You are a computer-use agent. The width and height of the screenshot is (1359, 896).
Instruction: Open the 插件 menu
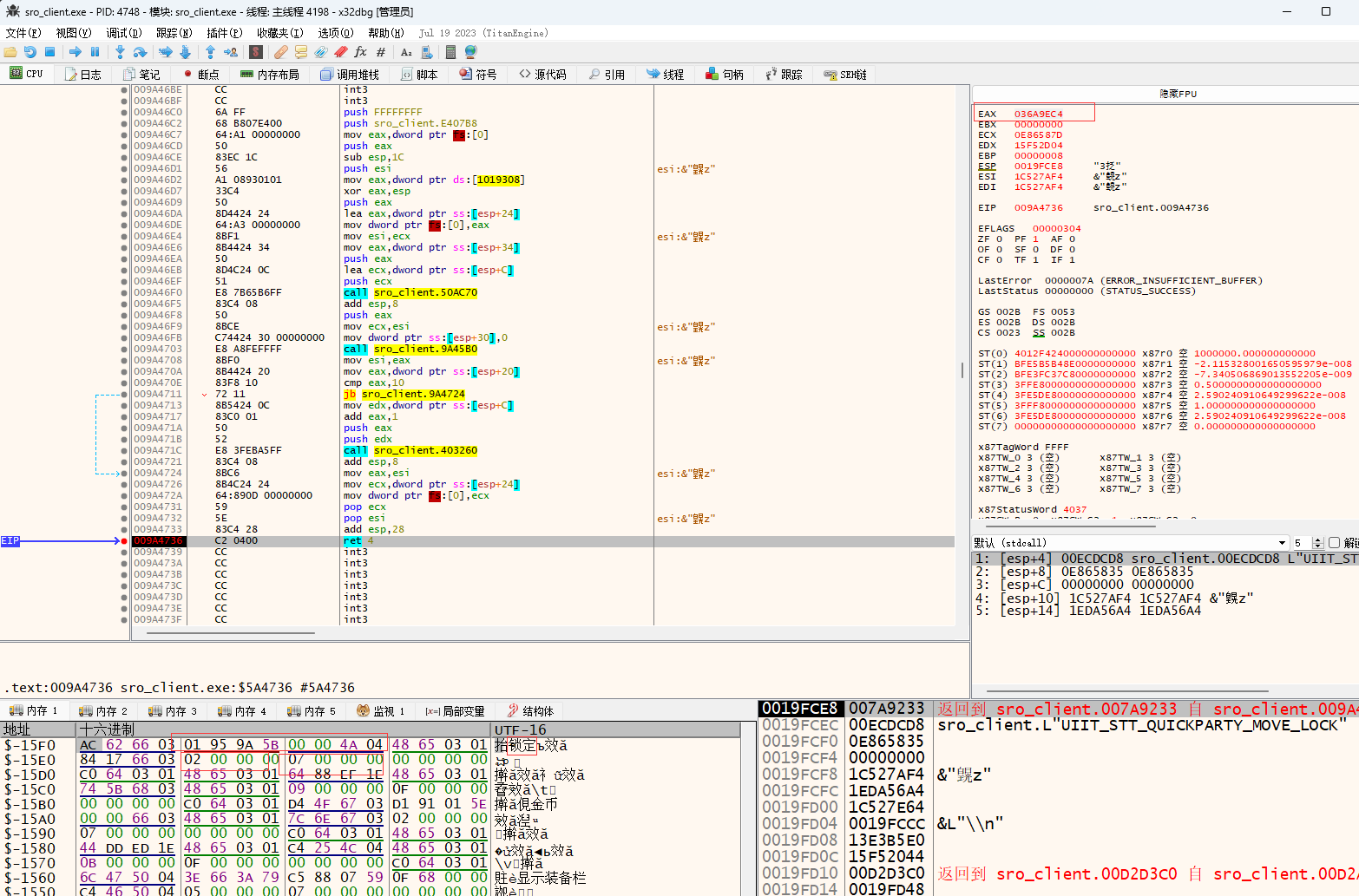(x=225, y=33)
